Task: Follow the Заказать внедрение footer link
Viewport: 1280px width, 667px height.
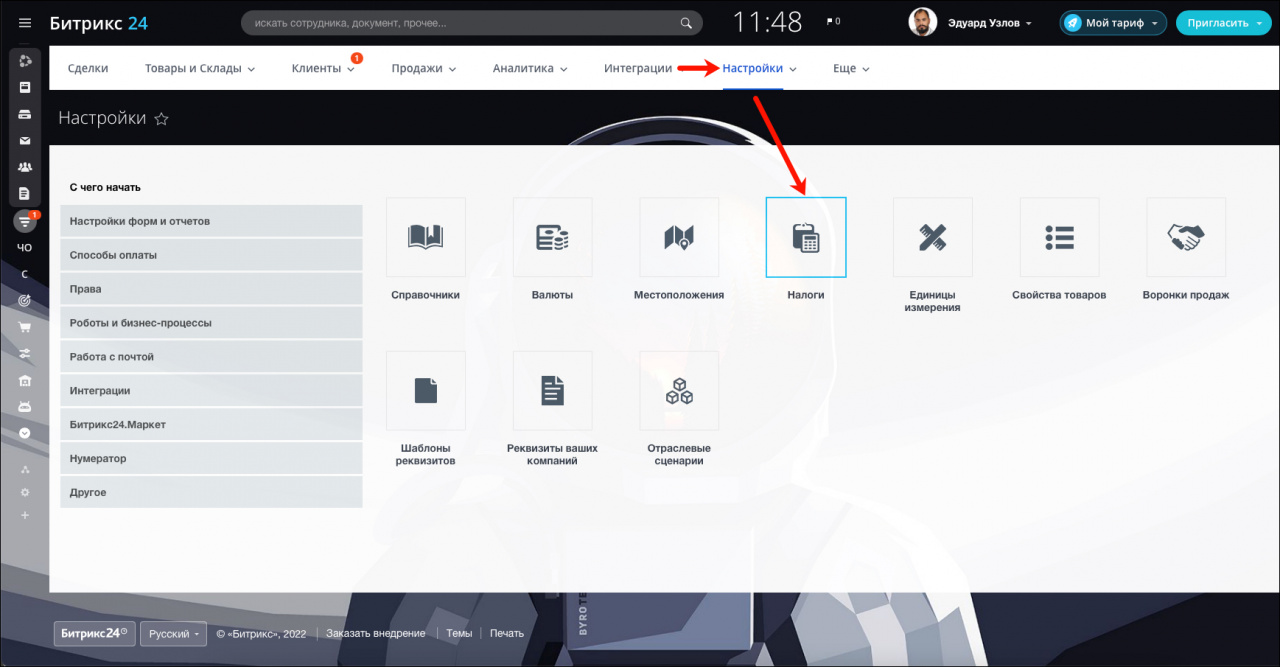Action: click(375, 633)
